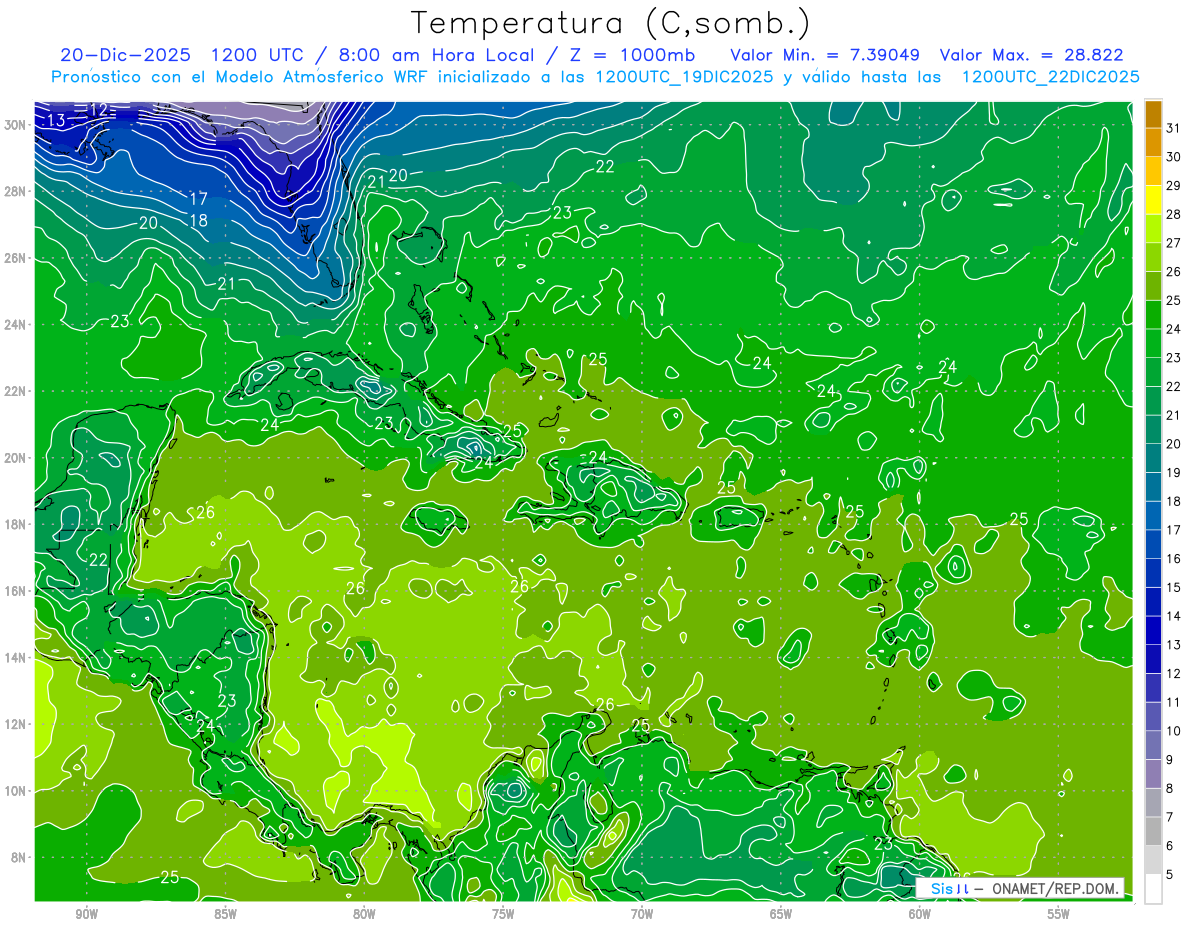Viewport: 1200px width, 927px height.
Task: Click the contour label 18 on the map
Action: tap(198, 220)
